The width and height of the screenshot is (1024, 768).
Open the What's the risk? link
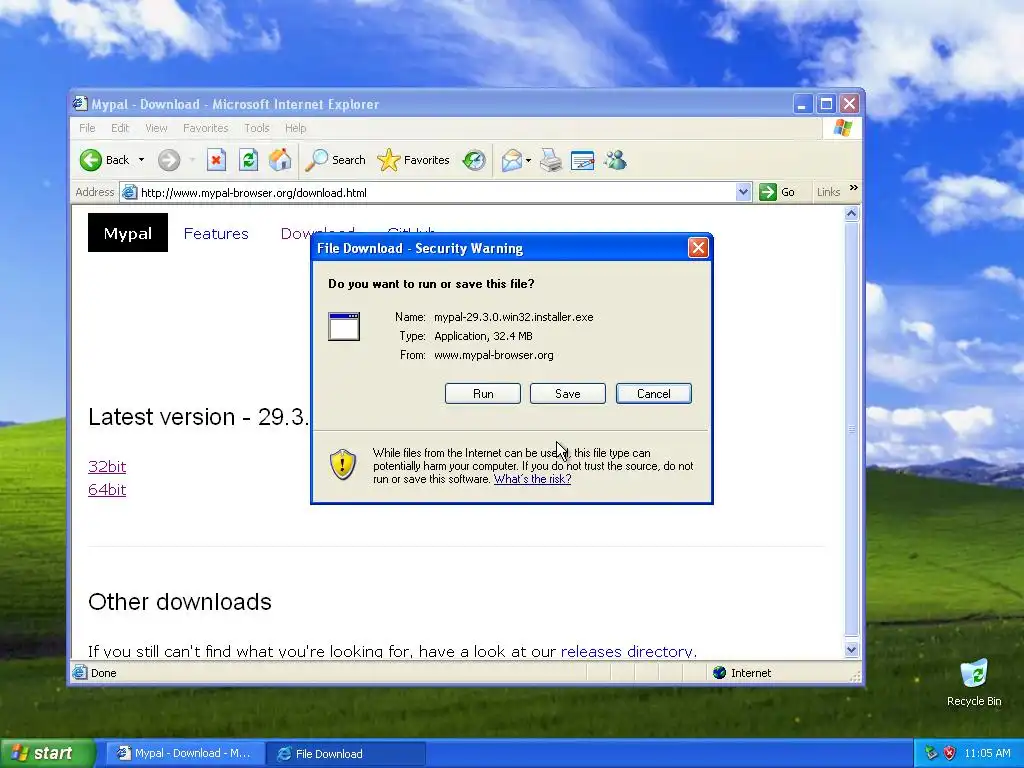pyautogui.click(x=532, y=479)
